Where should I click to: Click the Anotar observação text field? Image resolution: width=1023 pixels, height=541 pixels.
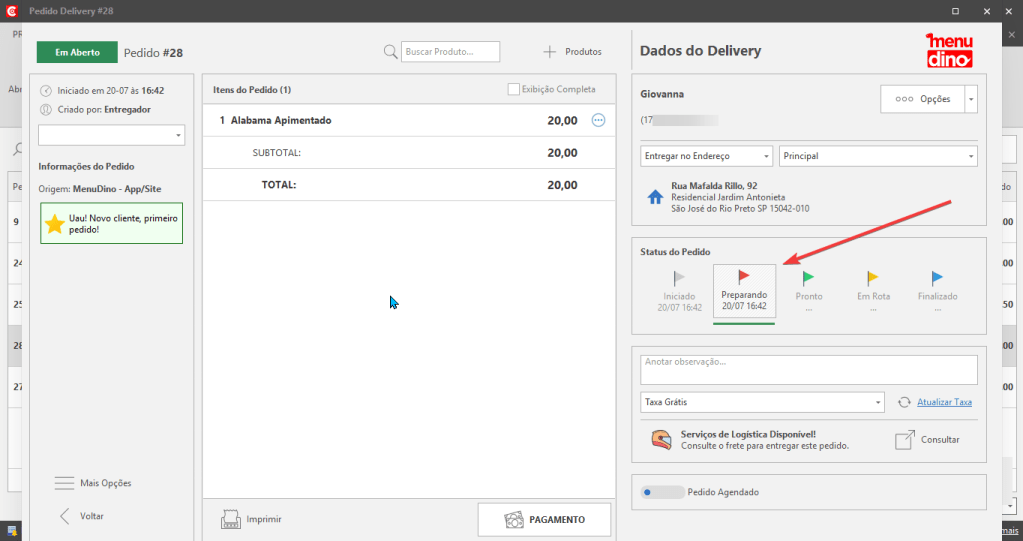point(809,369)
